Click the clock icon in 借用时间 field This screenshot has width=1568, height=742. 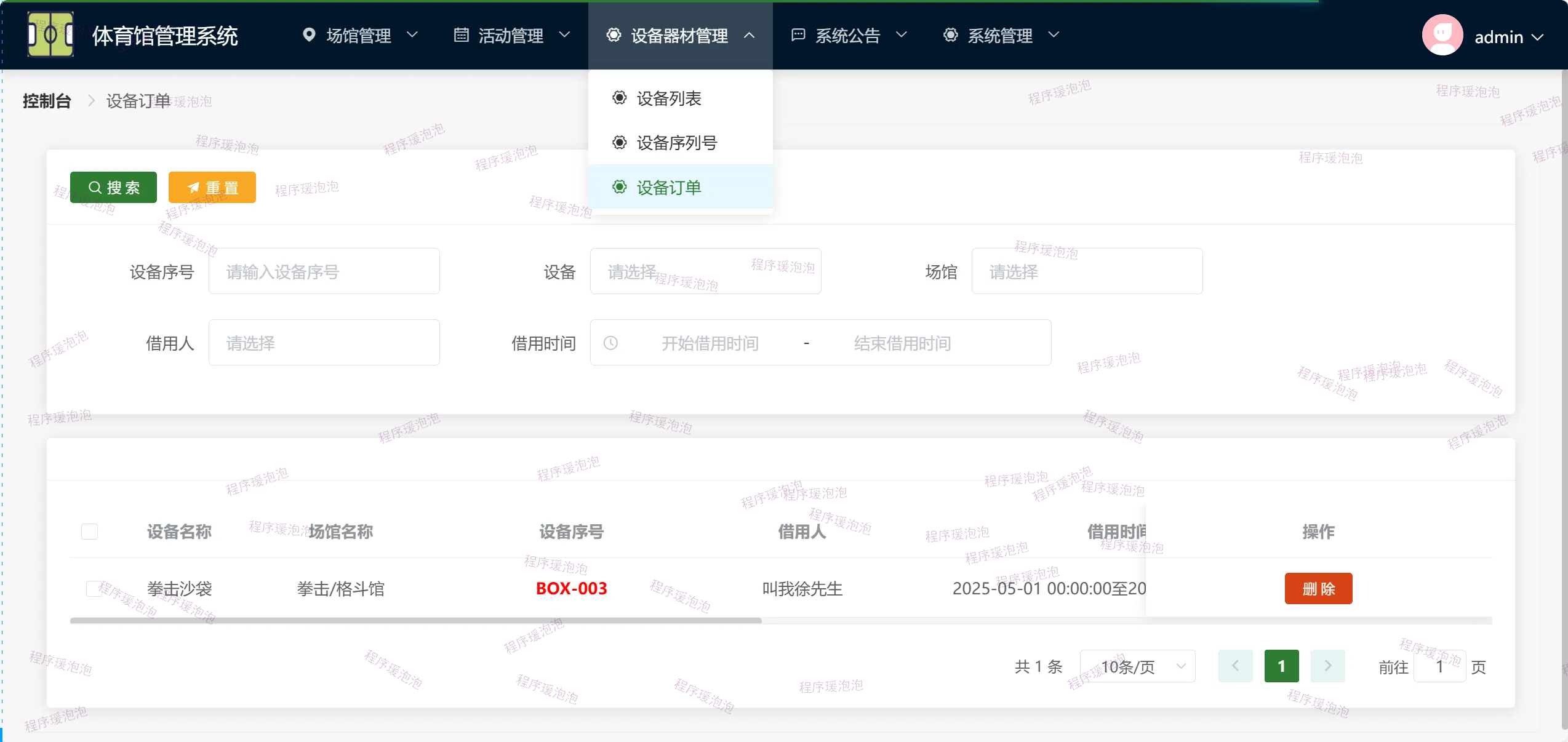pos(610,343)
